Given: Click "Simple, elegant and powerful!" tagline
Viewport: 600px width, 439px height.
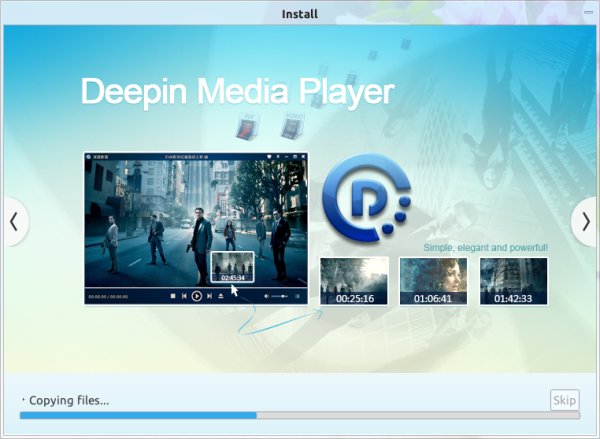Looking at the screenshot, I should 486,248.
